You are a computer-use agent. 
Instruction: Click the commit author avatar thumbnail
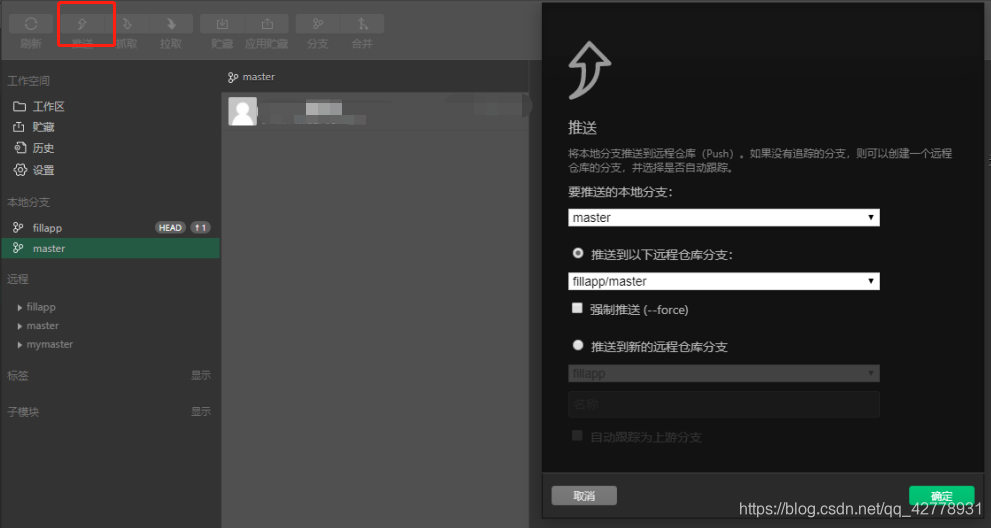pos(243,111)
